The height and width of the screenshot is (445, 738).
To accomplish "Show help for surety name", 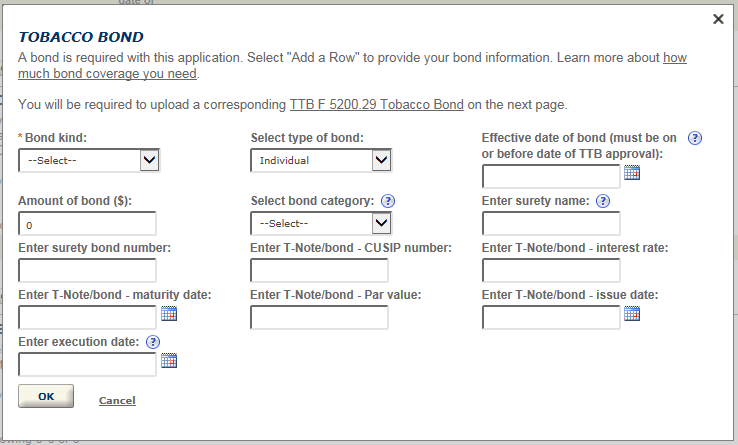I will coord(603,201).
